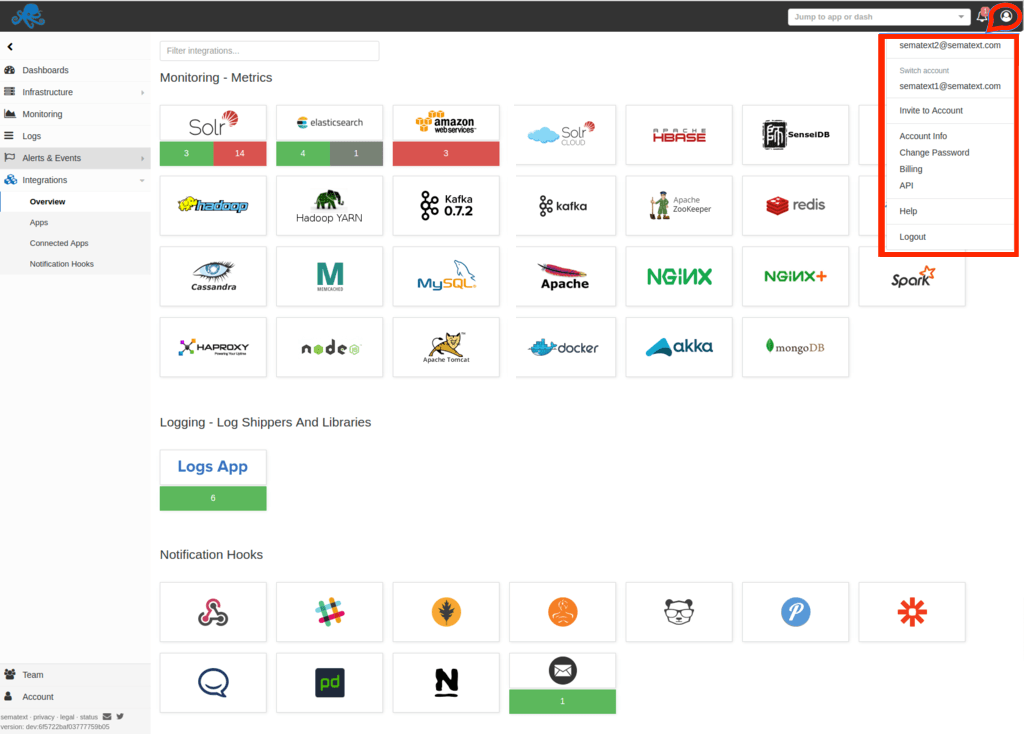Open the Solr integration tile

[213, 135]
